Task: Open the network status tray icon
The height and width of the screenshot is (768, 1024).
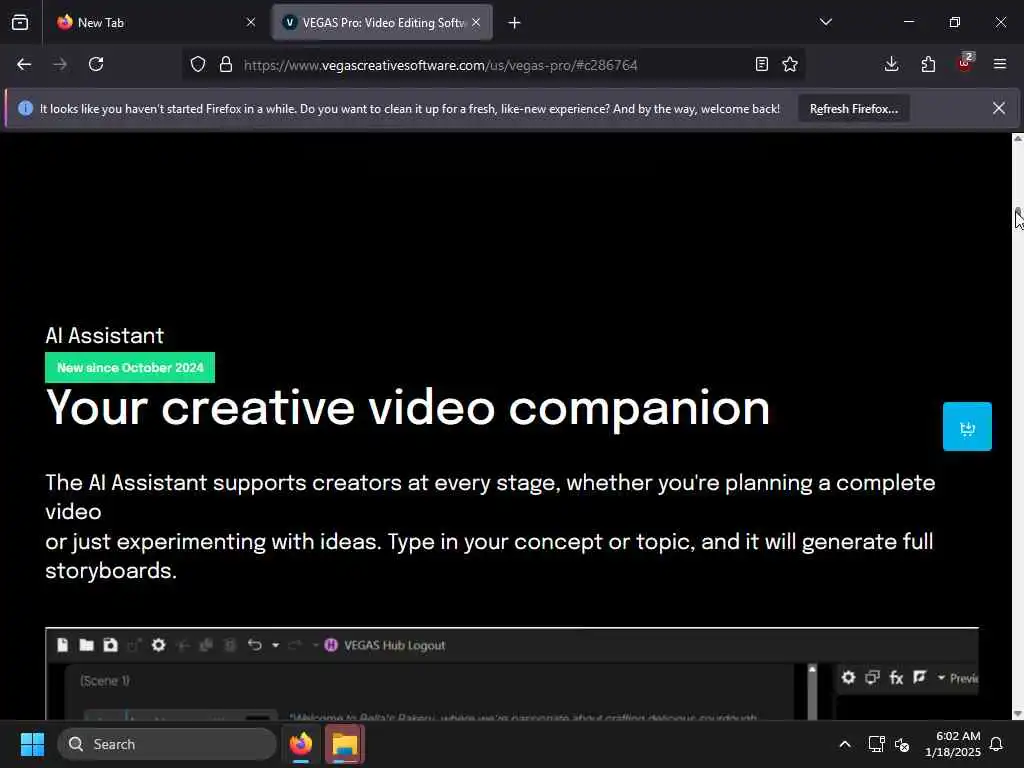Action: click(x=876, y=744)
